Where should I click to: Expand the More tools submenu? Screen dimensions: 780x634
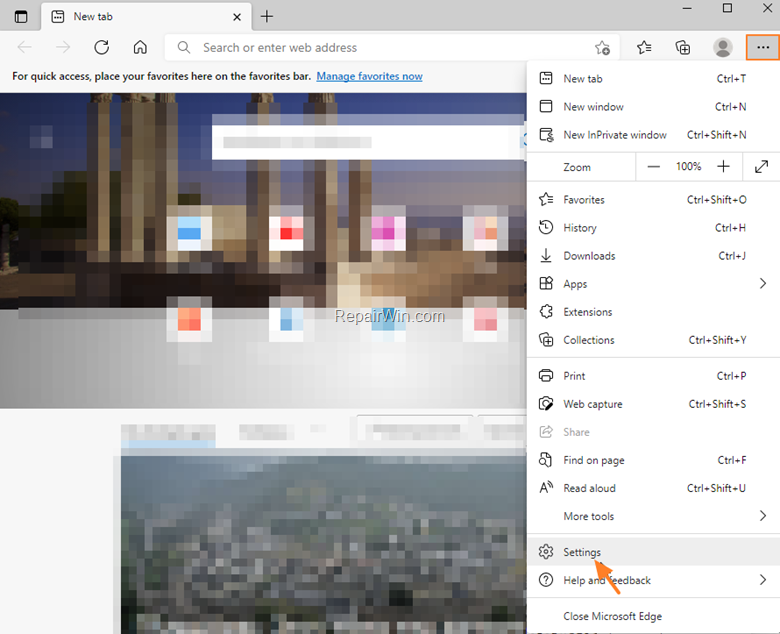pos(653,516)
